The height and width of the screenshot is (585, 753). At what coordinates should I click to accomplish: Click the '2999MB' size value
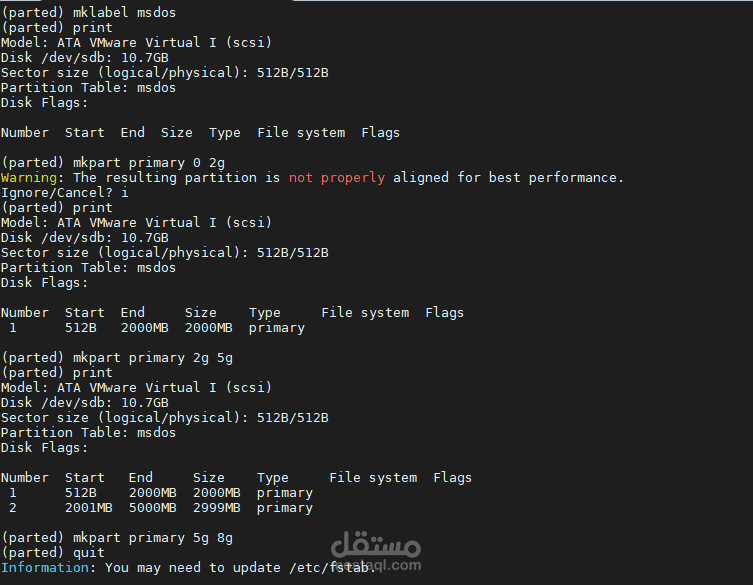[x=216, y=507]
